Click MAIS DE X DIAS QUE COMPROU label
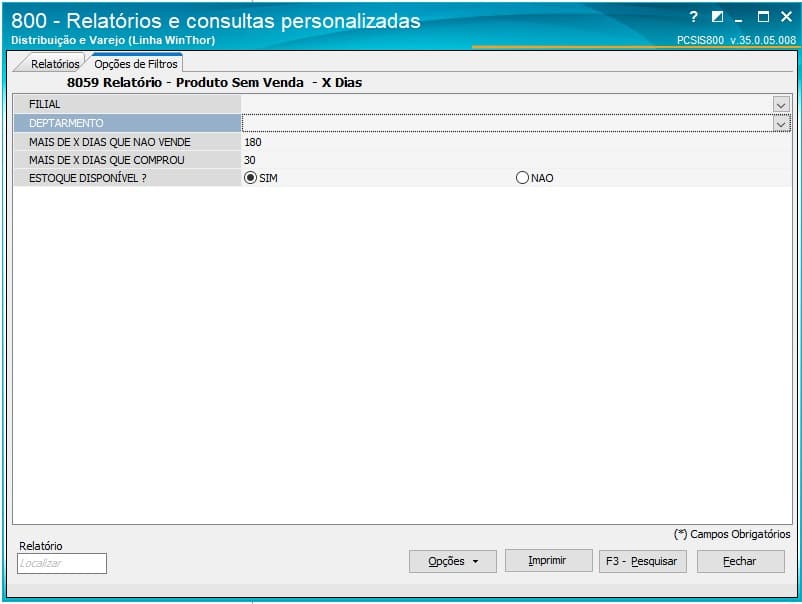Image resolution: width=802 pixels, height=604 pixels. tap(106, 160)
